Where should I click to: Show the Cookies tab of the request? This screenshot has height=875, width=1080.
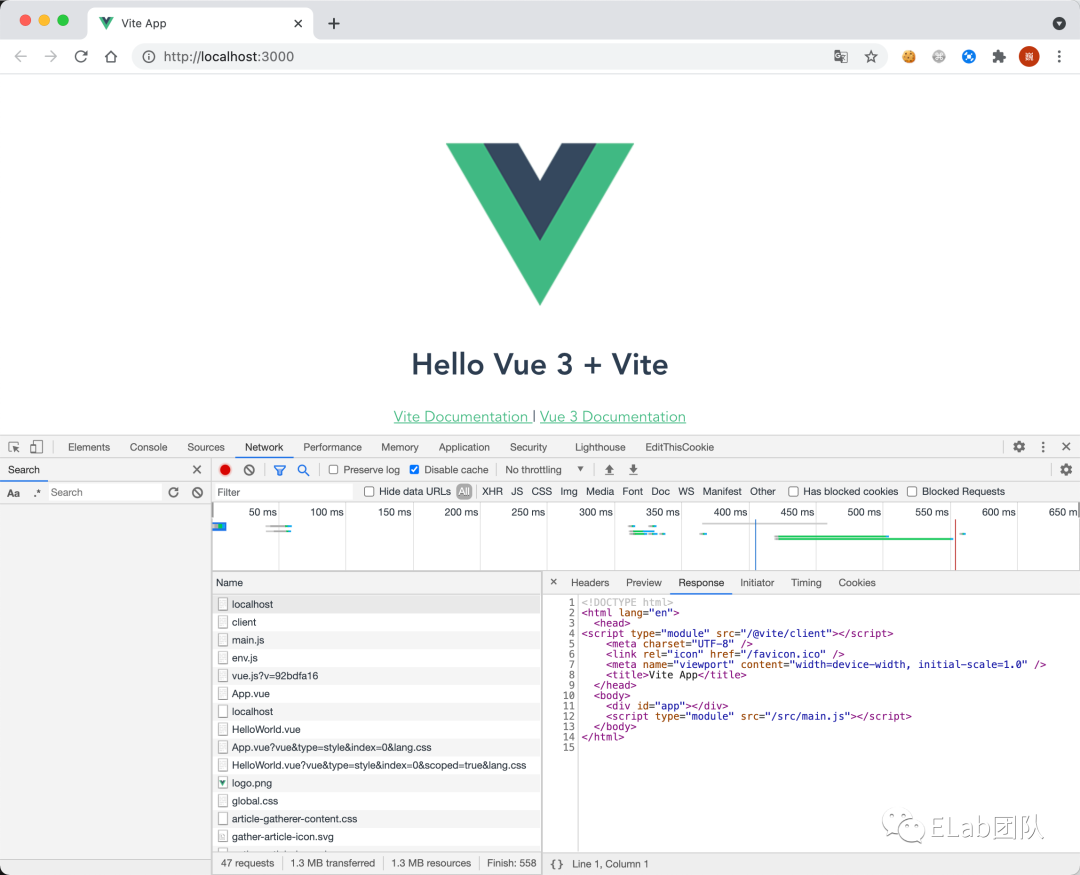(857, 583)
